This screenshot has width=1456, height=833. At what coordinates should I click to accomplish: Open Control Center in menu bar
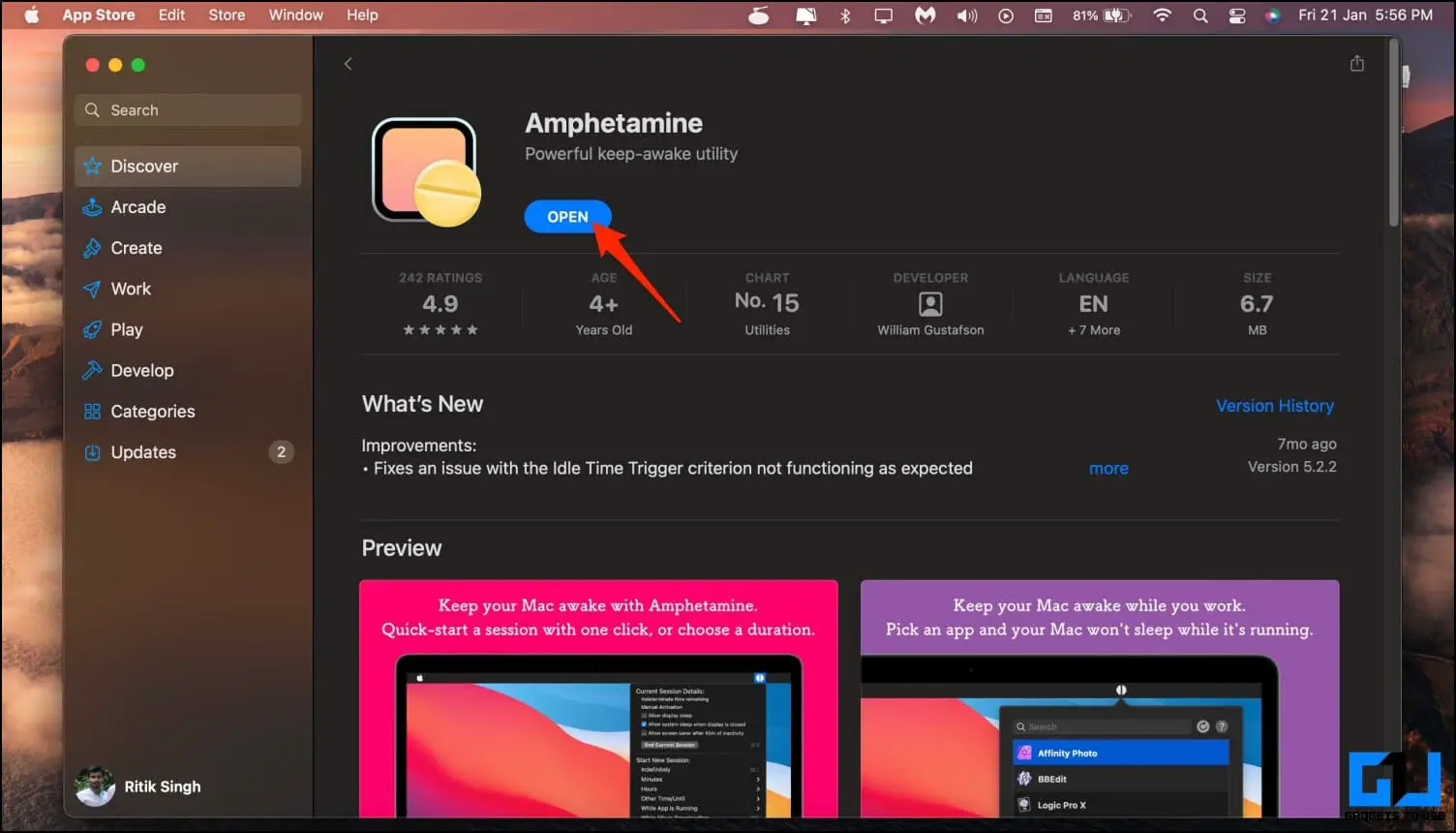tap(1237, 15)
